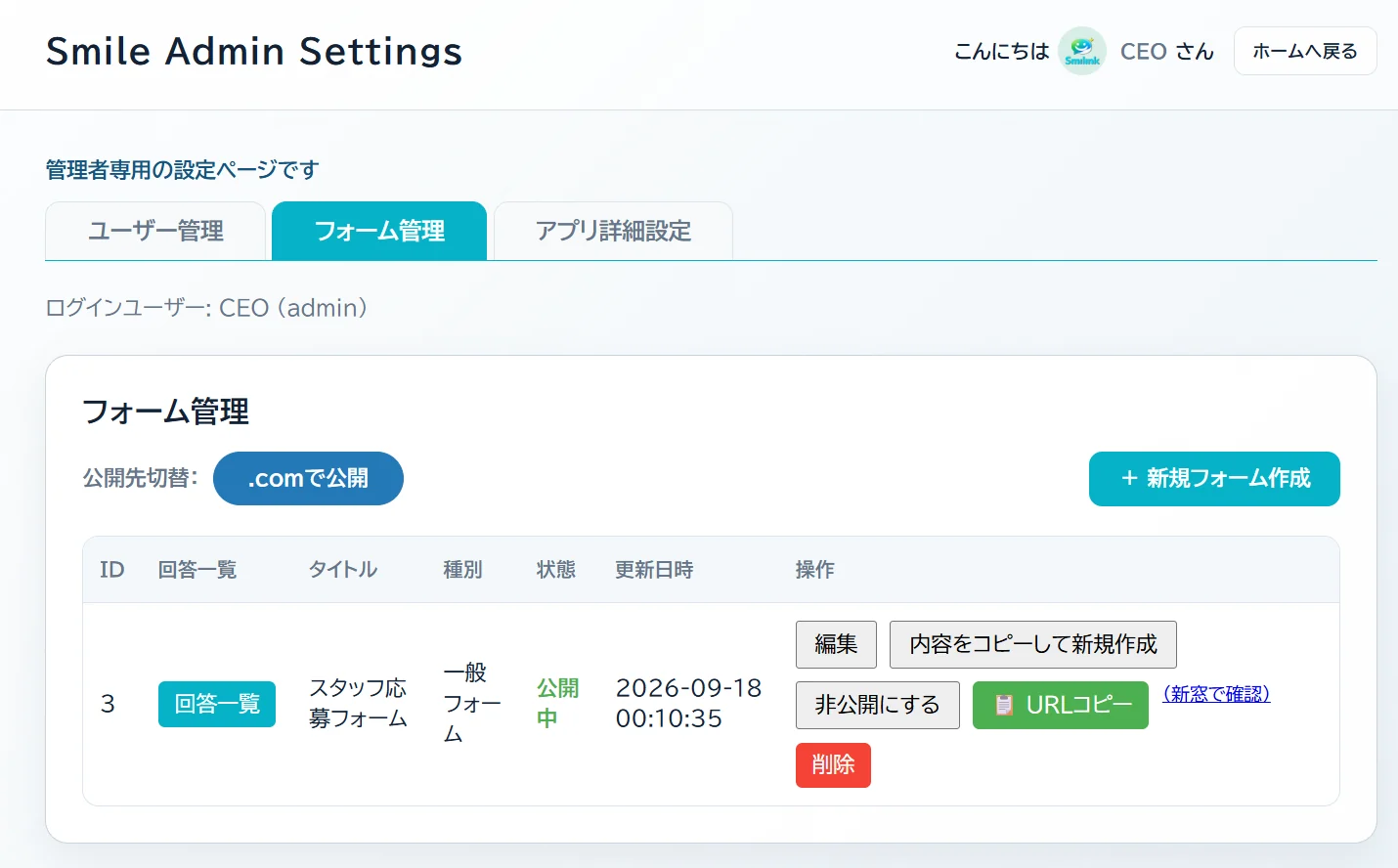Image resolution: width=1398 pixels, height=868 pixels.
Task: Click the タイトル column header
Action: click(x=343, y=570)
